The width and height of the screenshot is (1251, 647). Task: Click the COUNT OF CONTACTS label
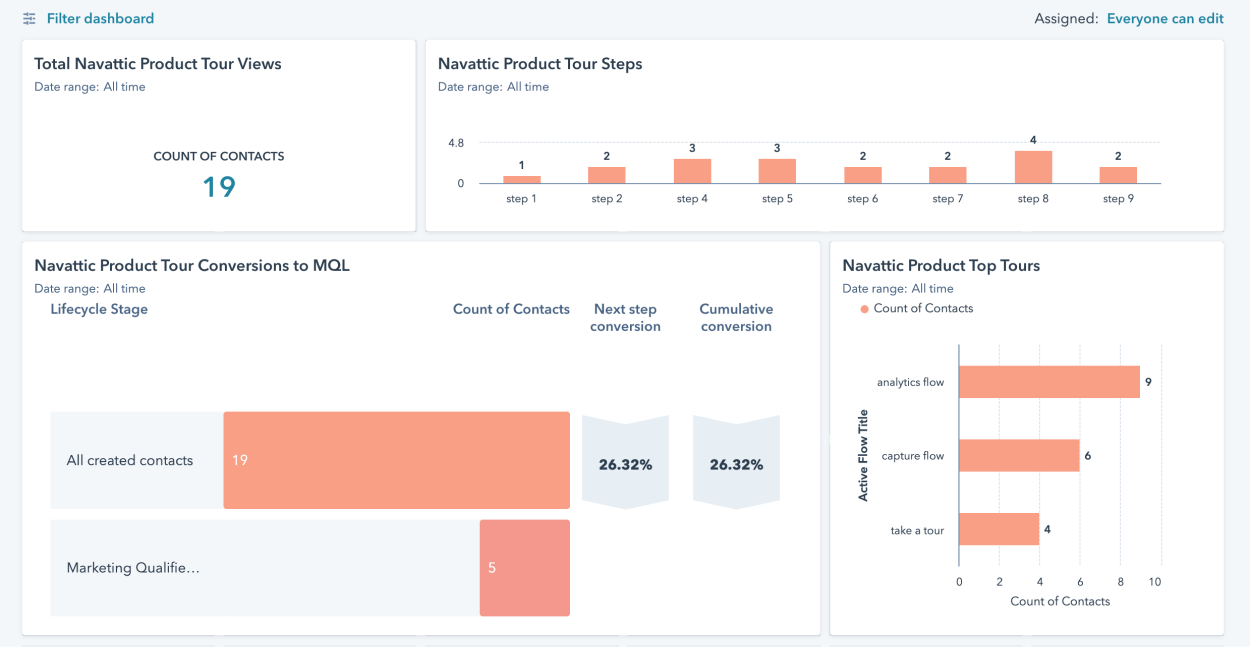click(x=219, y=156)
